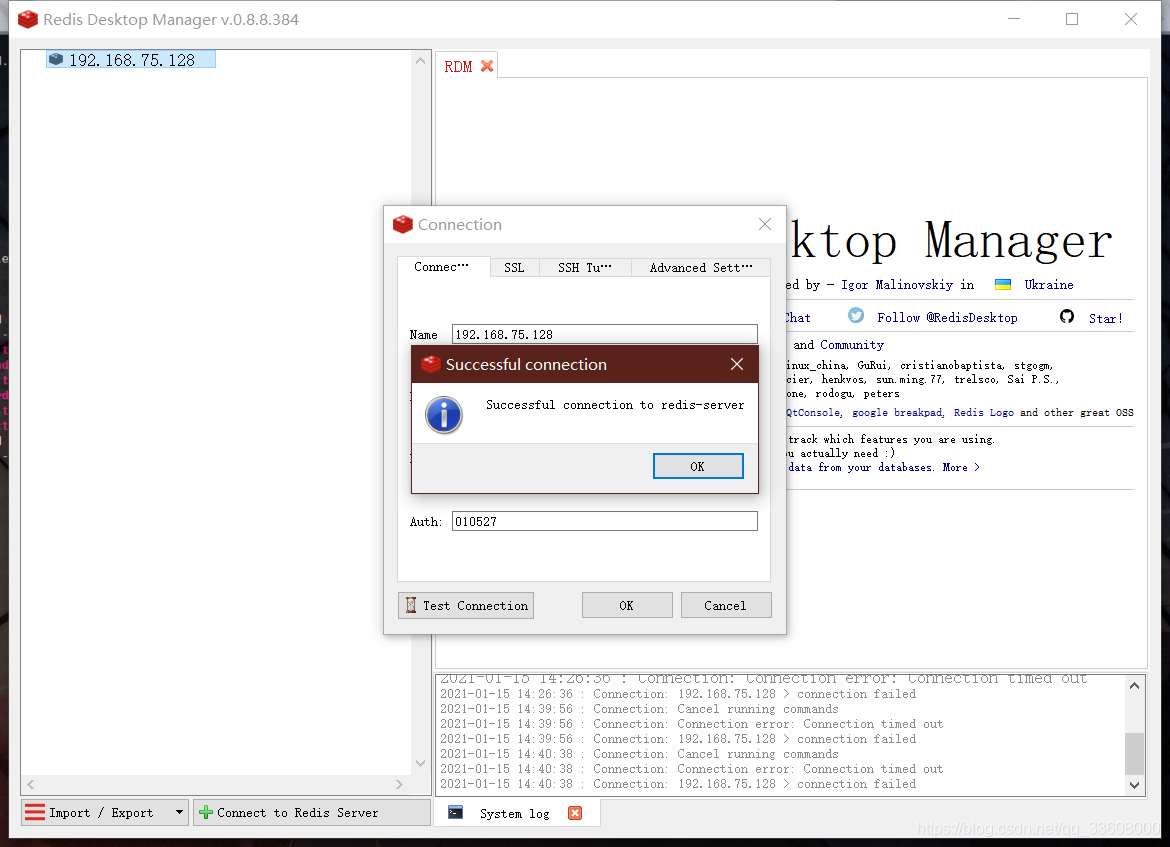Click right arrow of tree horizontal scrollbar
This screenshot has height=847, width=1170.
399,784
